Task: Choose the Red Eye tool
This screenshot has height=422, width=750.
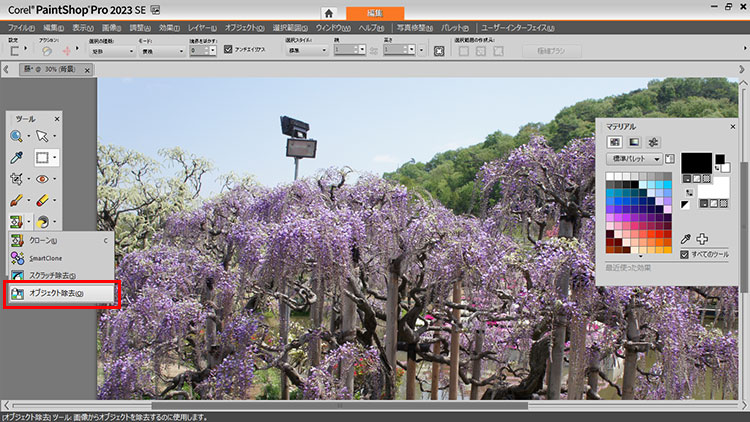Action: tap(42, 179)
